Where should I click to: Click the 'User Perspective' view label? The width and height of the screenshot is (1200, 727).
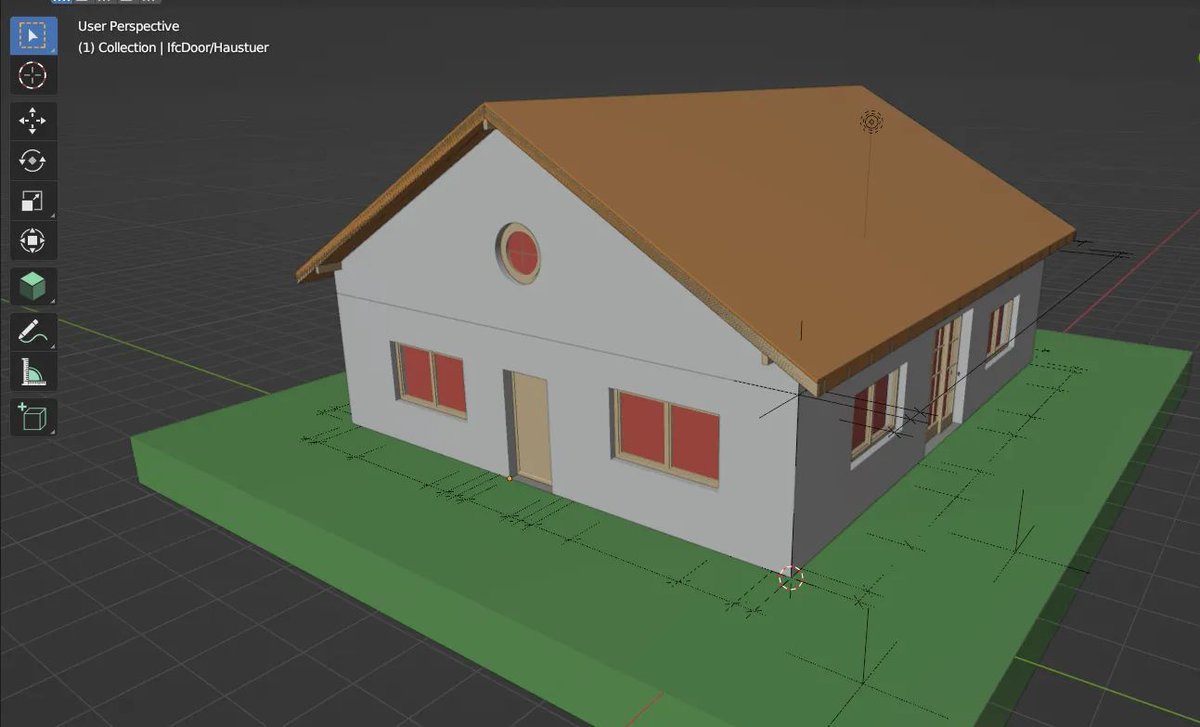coord(129,27)
